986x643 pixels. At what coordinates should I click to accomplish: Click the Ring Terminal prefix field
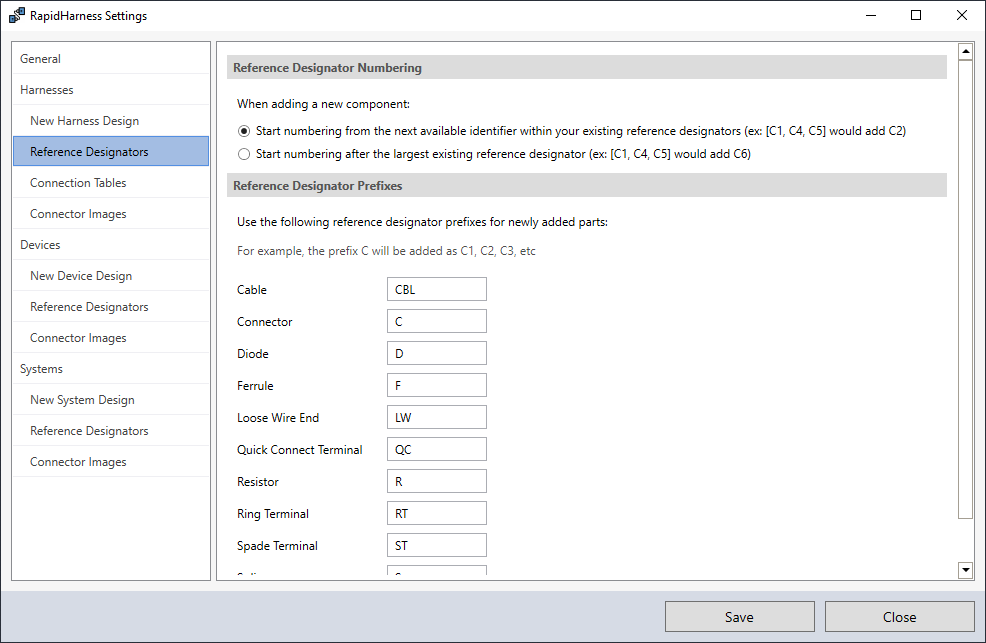tap(436, 514)
